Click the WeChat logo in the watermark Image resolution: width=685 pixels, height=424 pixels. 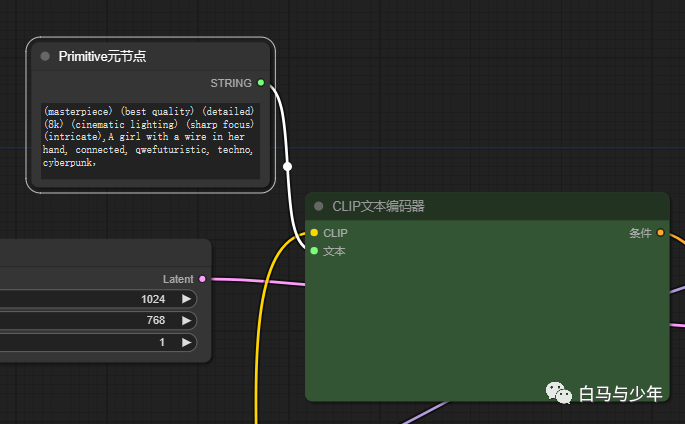[558, 394]
